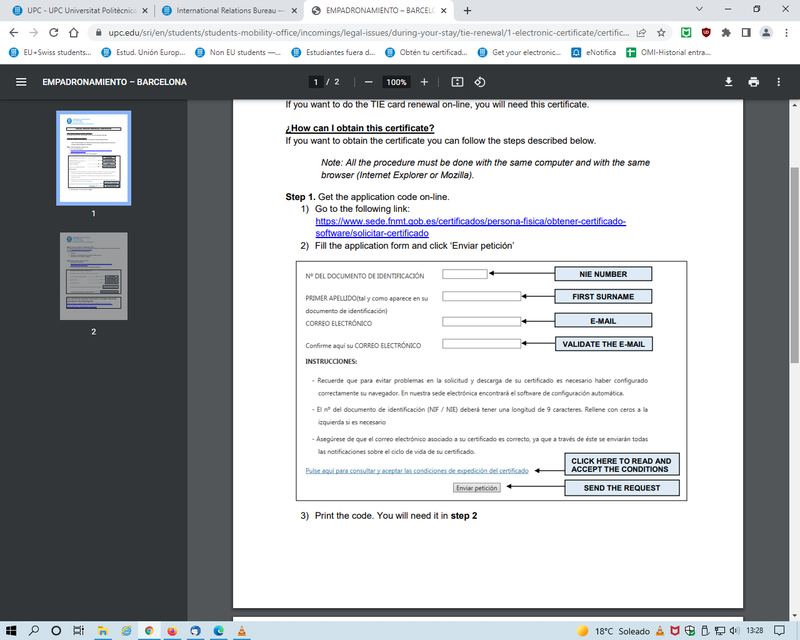
Task: Open the Get your electronic... bookmark
Action: point(519,52)
